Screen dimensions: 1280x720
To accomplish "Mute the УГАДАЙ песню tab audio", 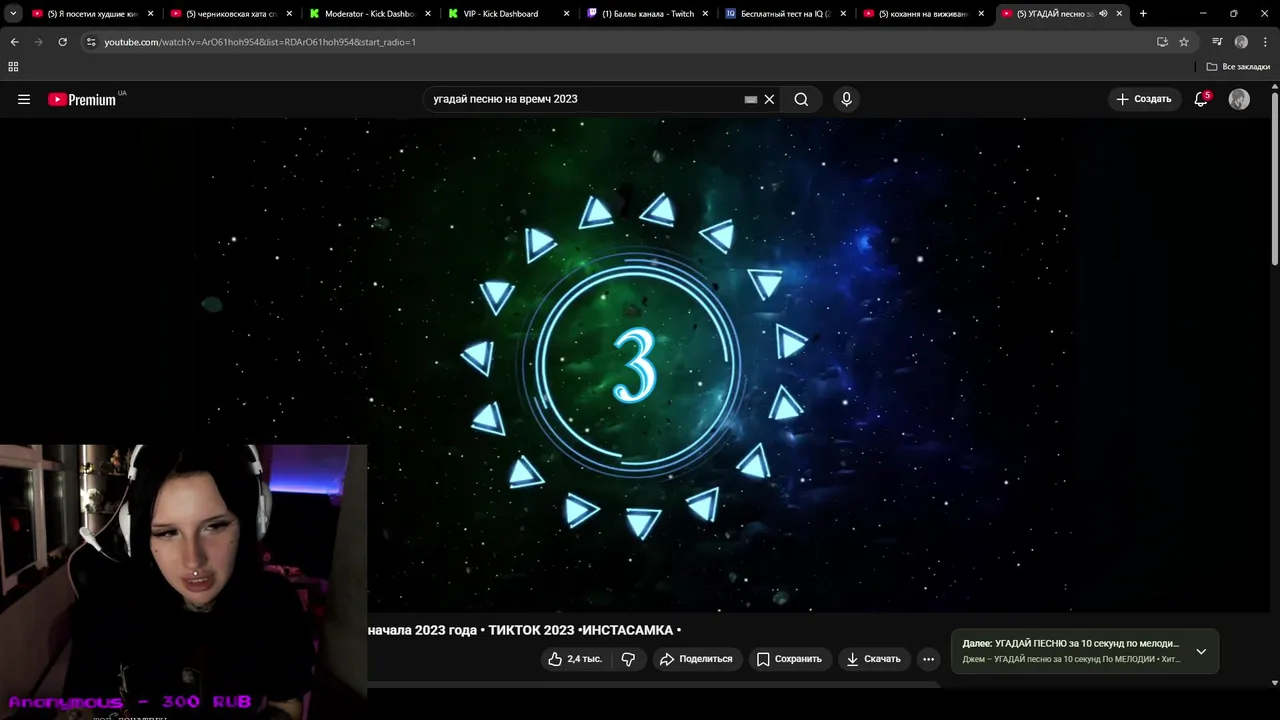I will tap(1103, 14).
